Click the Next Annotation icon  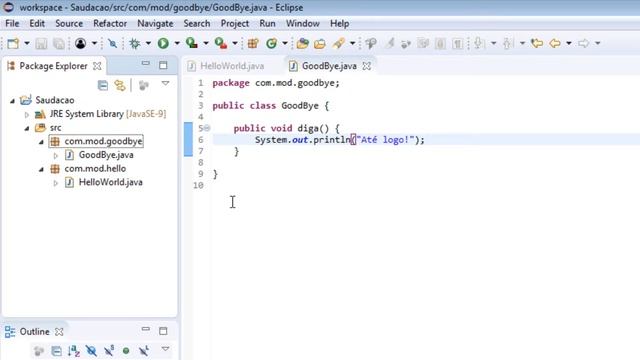click(480, 43)
